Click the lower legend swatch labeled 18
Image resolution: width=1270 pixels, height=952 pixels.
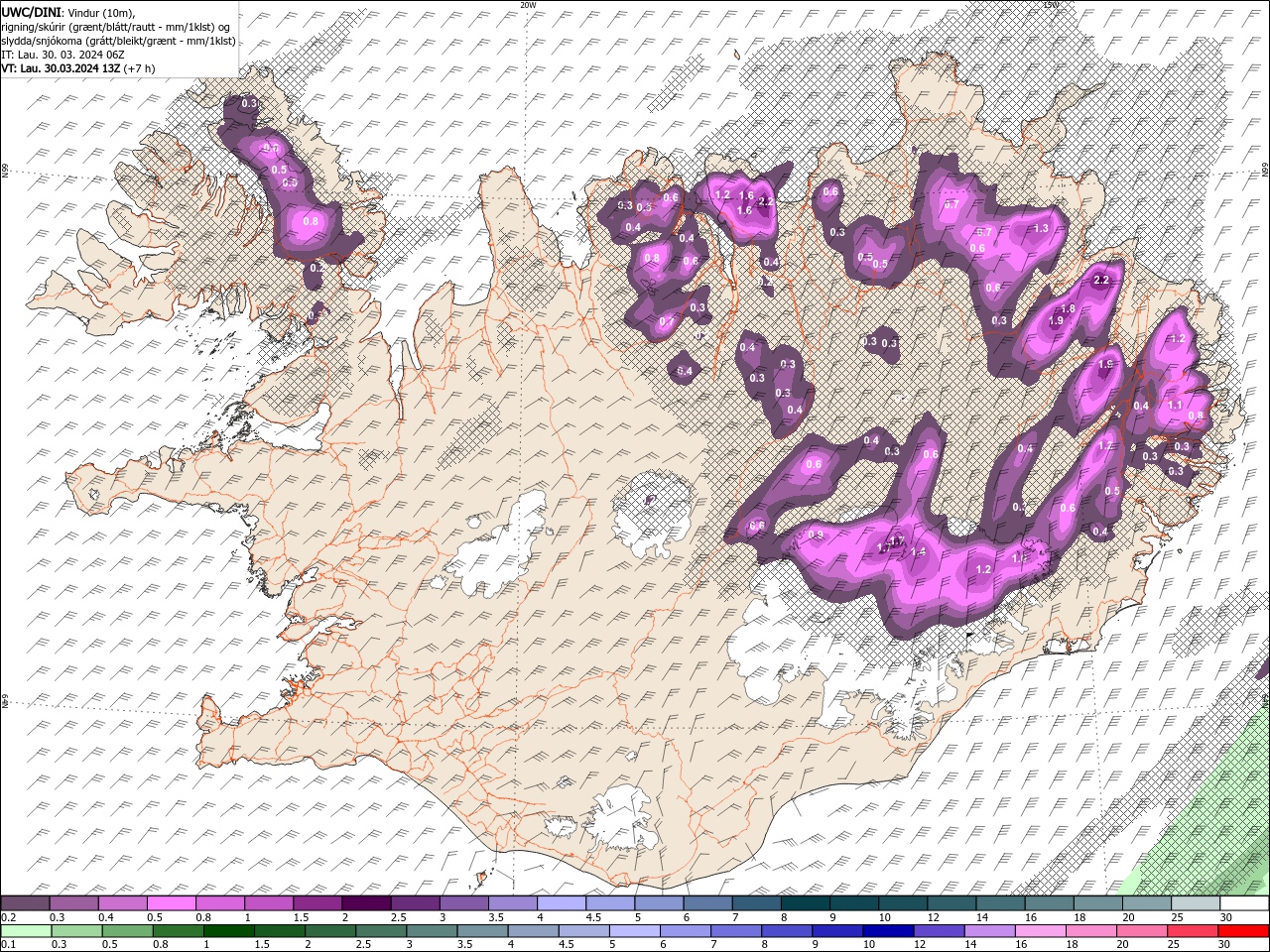coord(1090,931)
